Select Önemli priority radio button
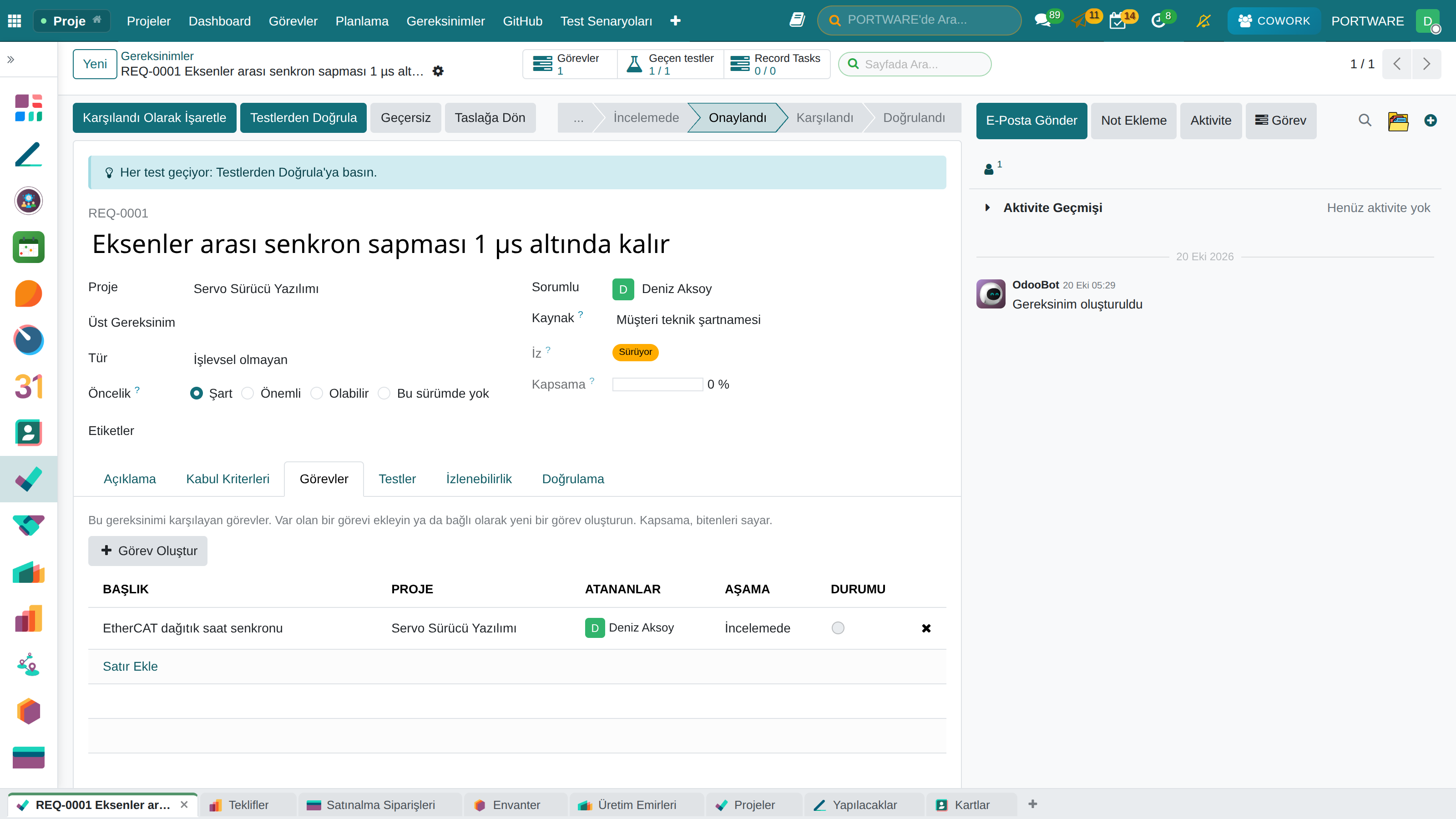Image resolution: width=1456 pixels, height=819 pixels. tap(248, 394)
